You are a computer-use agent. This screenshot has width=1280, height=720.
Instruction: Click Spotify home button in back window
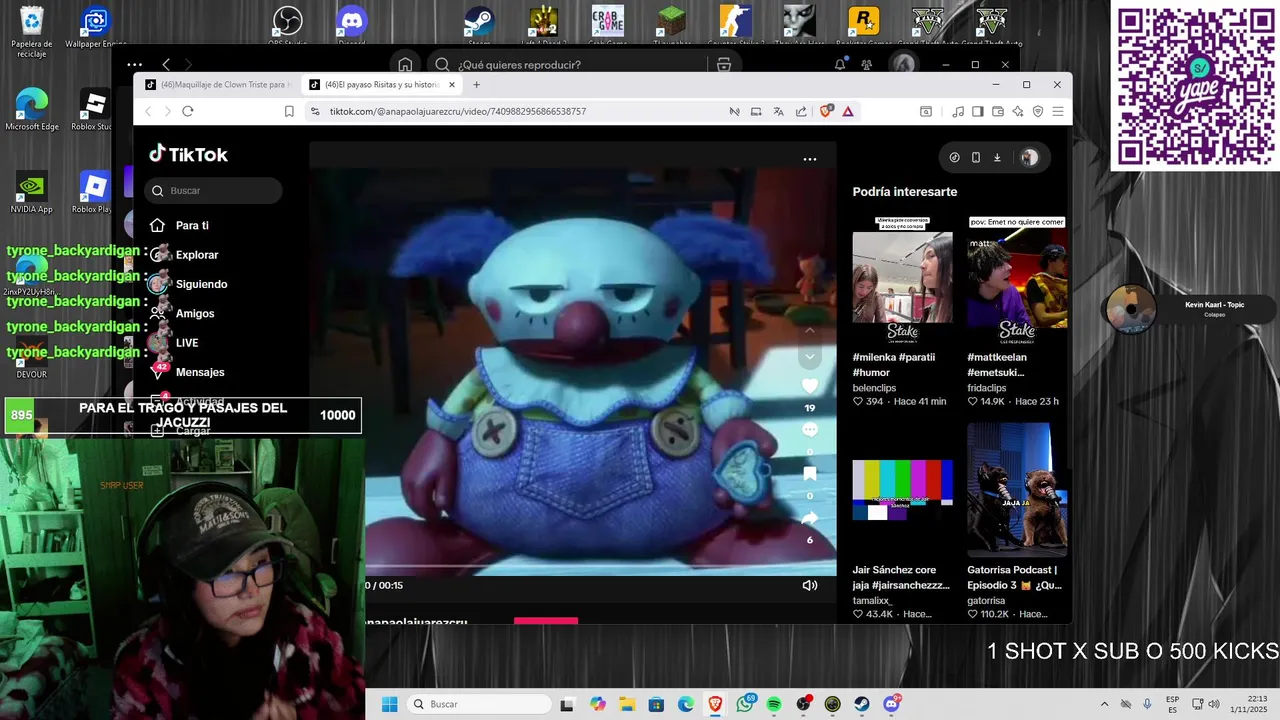point(405,64)
